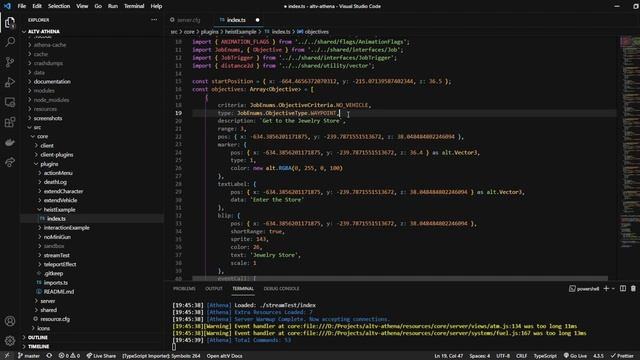This screenshot has height=360, width=640.
Task: Start Live Share from status bar
Action: [x=101, y=356]
